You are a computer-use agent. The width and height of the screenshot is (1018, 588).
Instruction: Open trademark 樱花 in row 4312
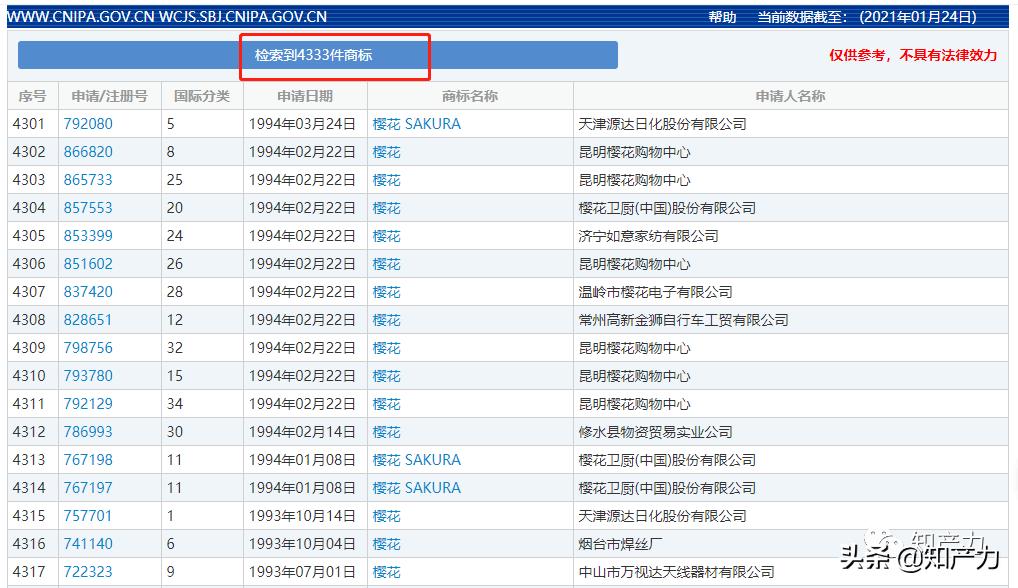[386, 432]
